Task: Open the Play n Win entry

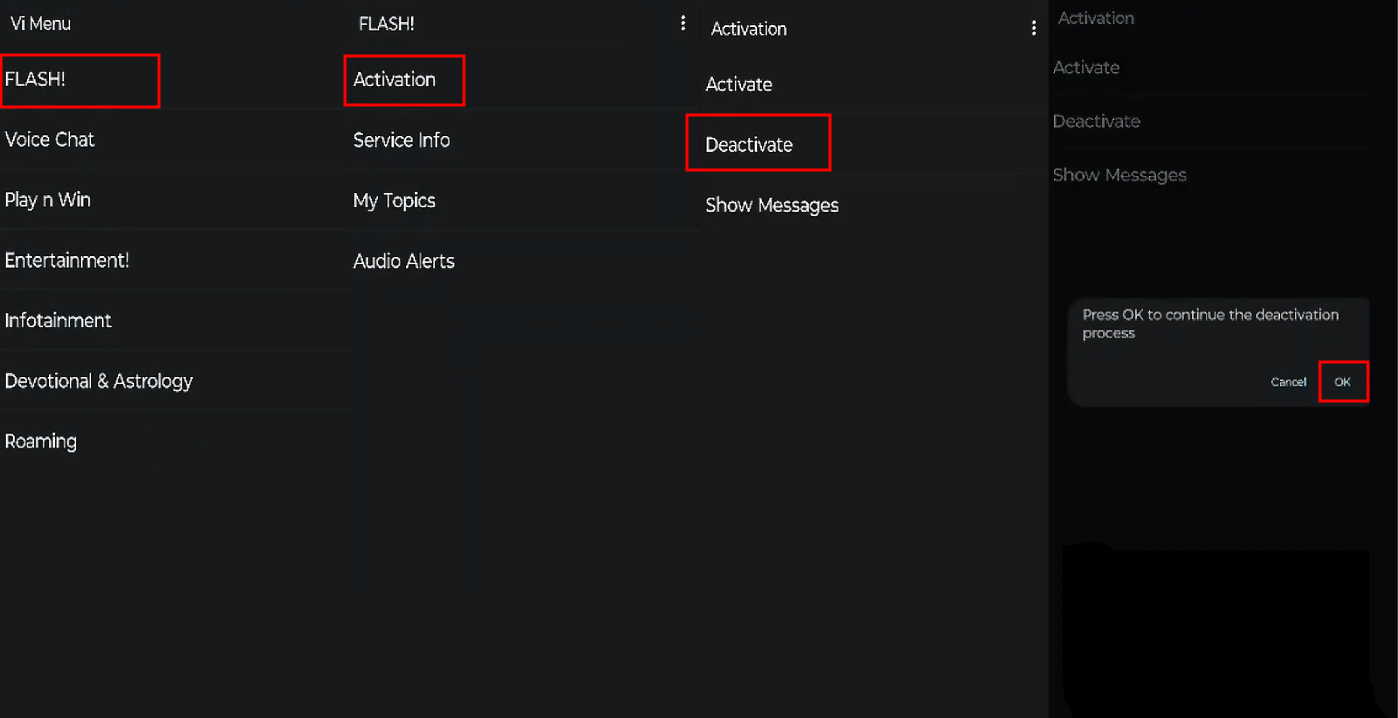Action: 47,199
